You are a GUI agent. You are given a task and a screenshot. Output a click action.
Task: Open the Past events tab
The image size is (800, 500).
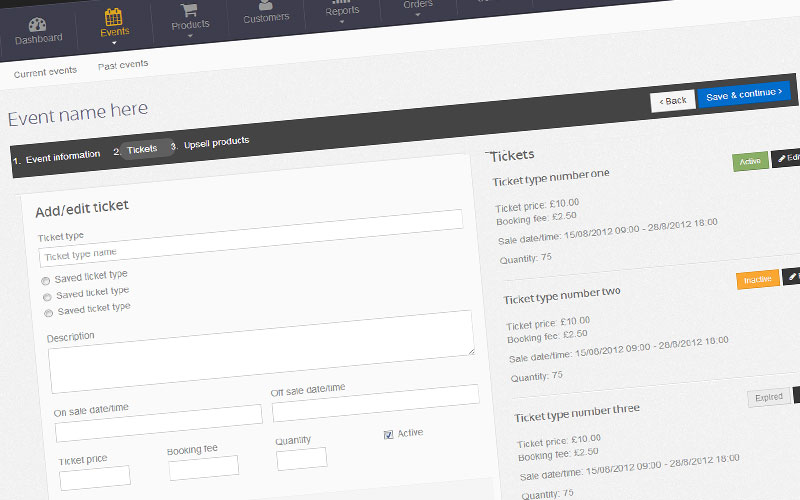point(123,65)
